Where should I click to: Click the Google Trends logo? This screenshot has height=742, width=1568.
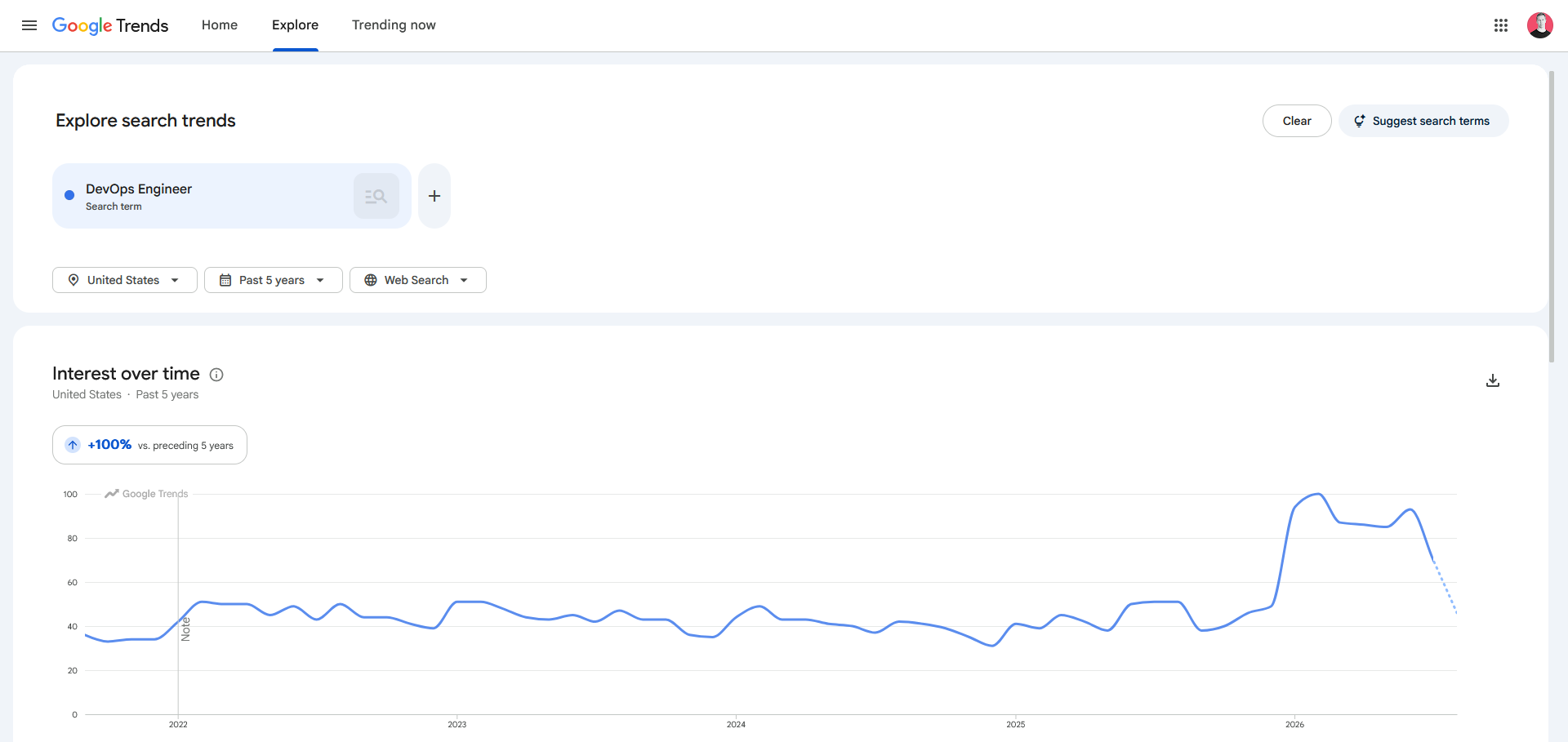(x=110, y=25)
